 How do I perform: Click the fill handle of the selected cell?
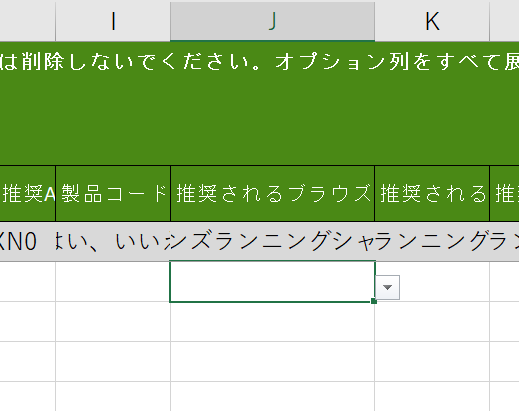374,301
